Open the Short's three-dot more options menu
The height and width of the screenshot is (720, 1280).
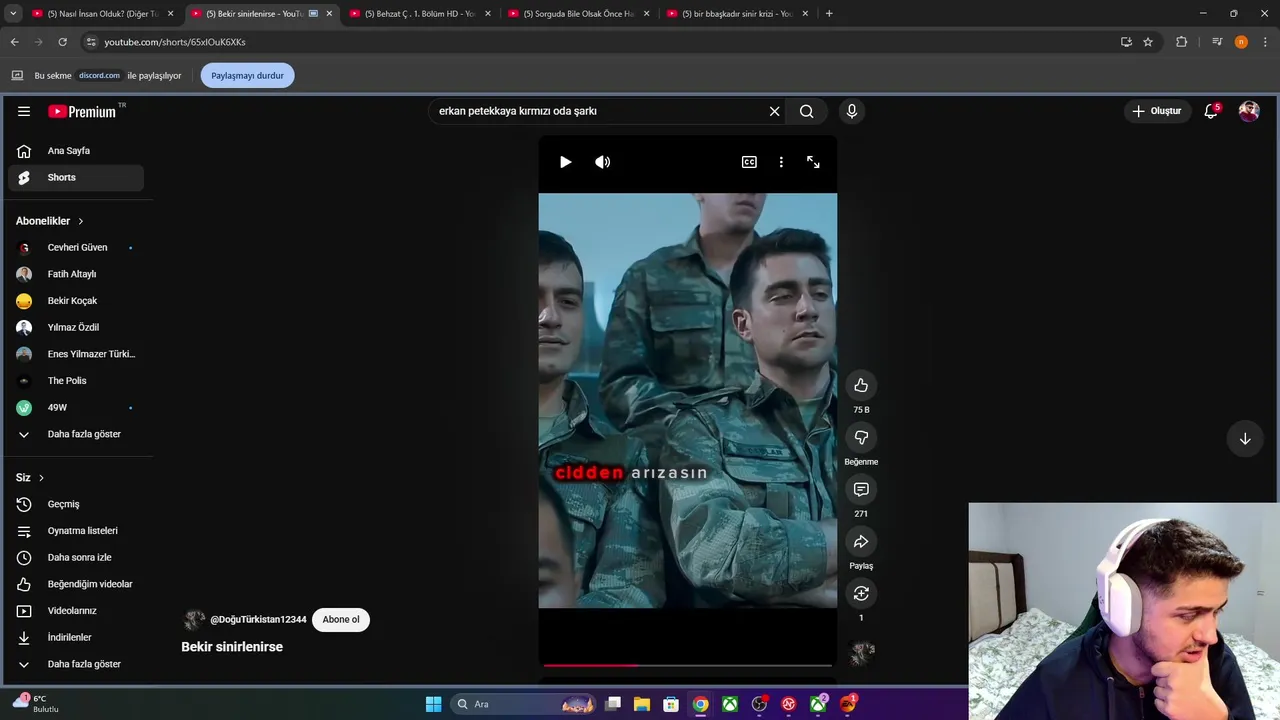(781, 162)
